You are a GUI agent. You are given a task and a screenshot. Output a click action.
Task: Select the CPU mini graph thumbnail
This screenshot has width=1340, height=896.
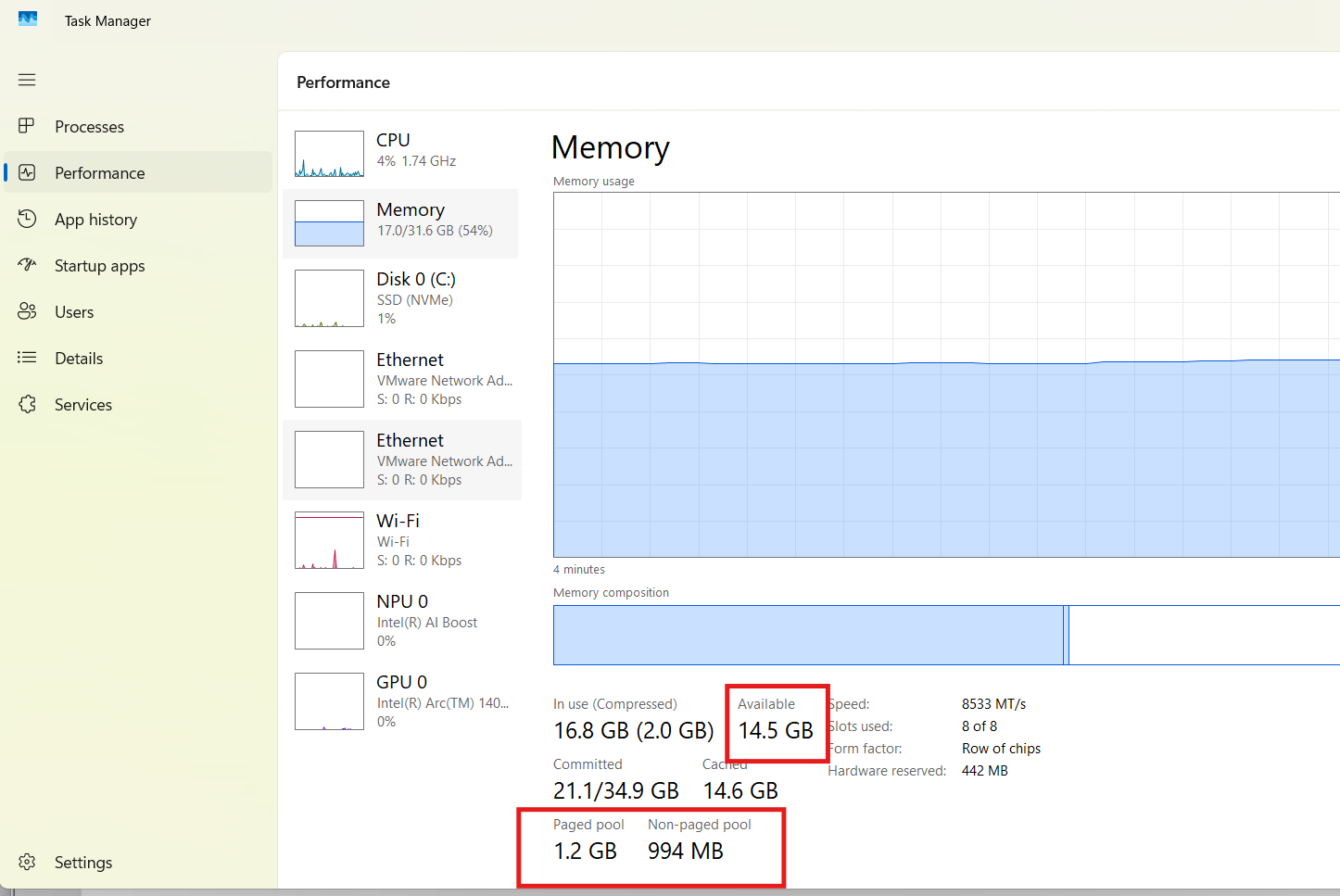329,154
